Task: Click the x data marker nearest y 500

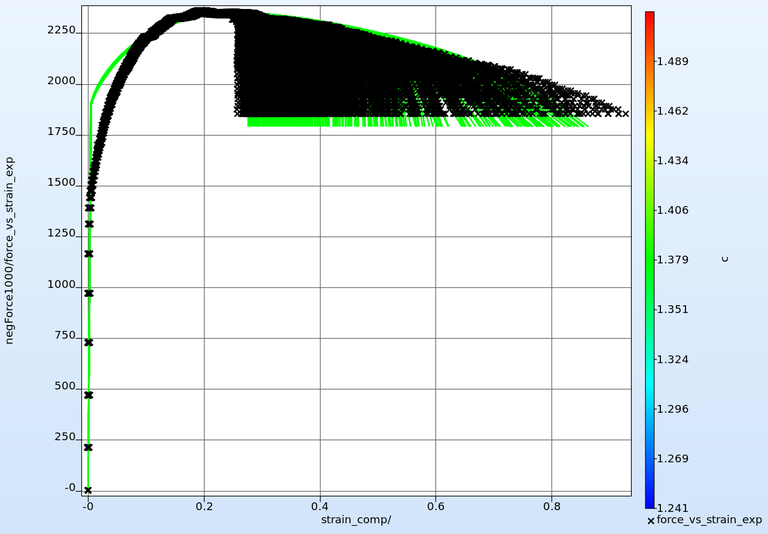Action: pyautogui.click(x=89, y=395)
